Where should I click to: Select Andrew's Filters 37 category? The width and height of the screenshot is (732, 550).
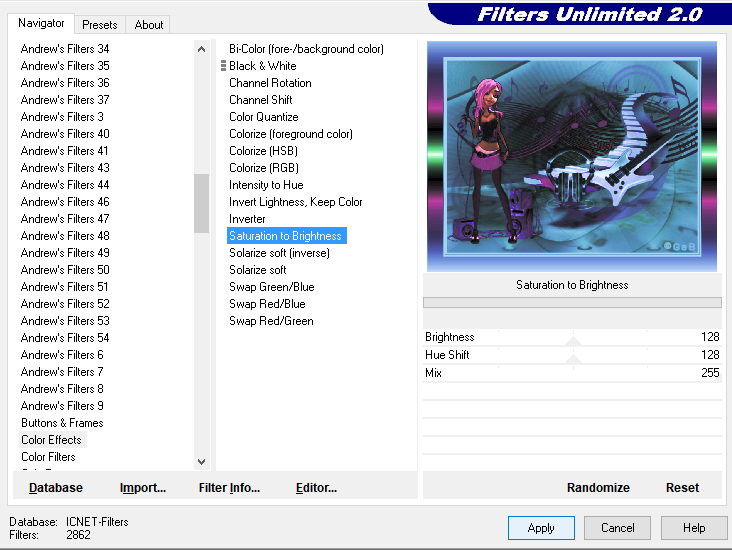[x=65, y=100]
